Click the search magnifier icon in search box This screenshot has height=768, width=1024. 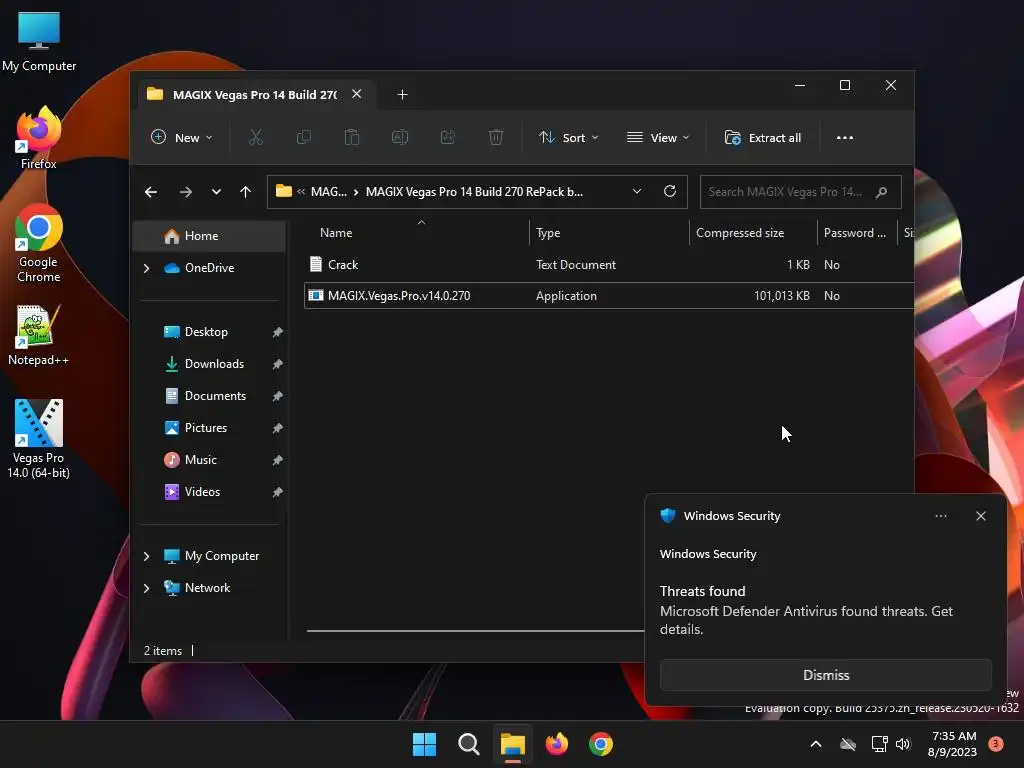tap(881, 192)
